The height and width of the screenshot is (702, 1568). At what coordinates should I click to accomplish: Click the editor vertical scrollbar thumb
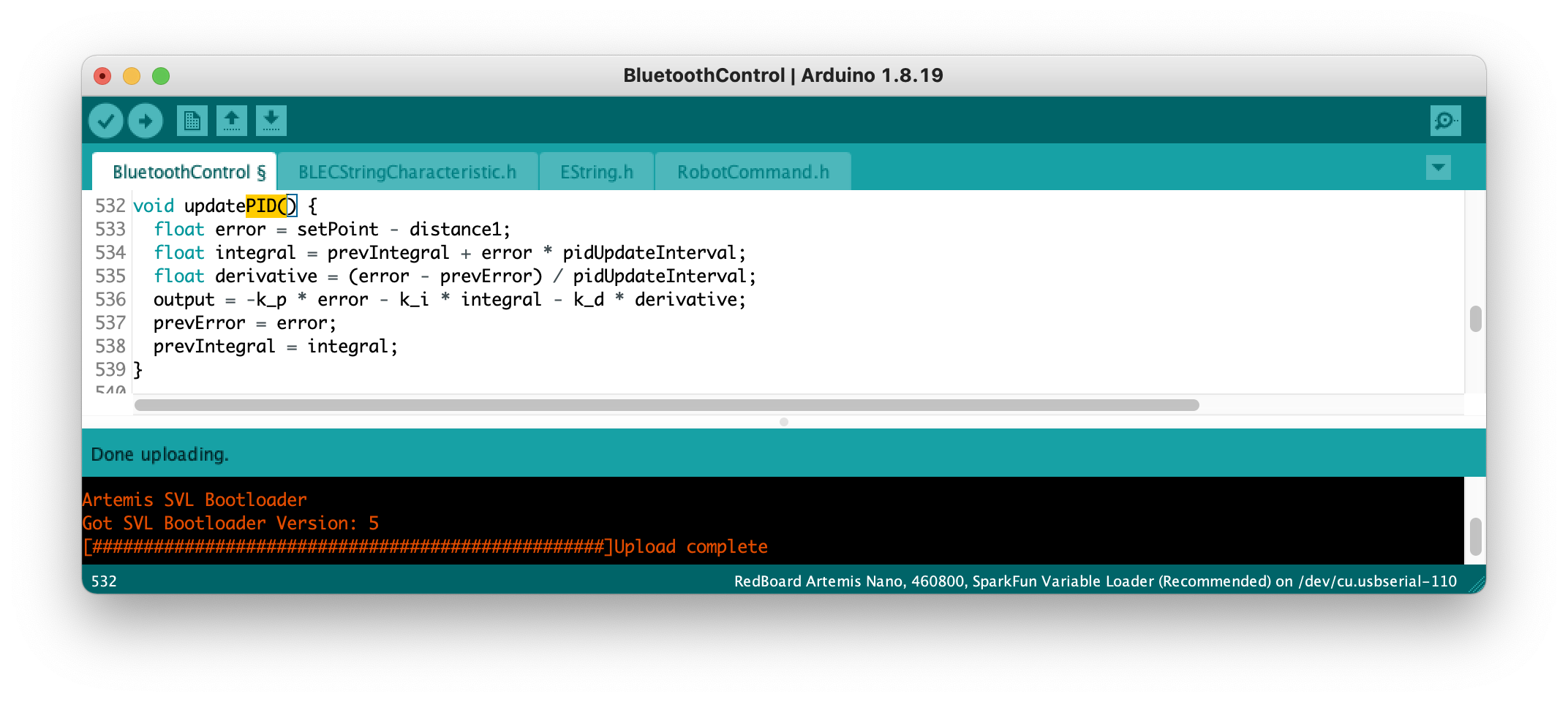tap(1476, 319)
